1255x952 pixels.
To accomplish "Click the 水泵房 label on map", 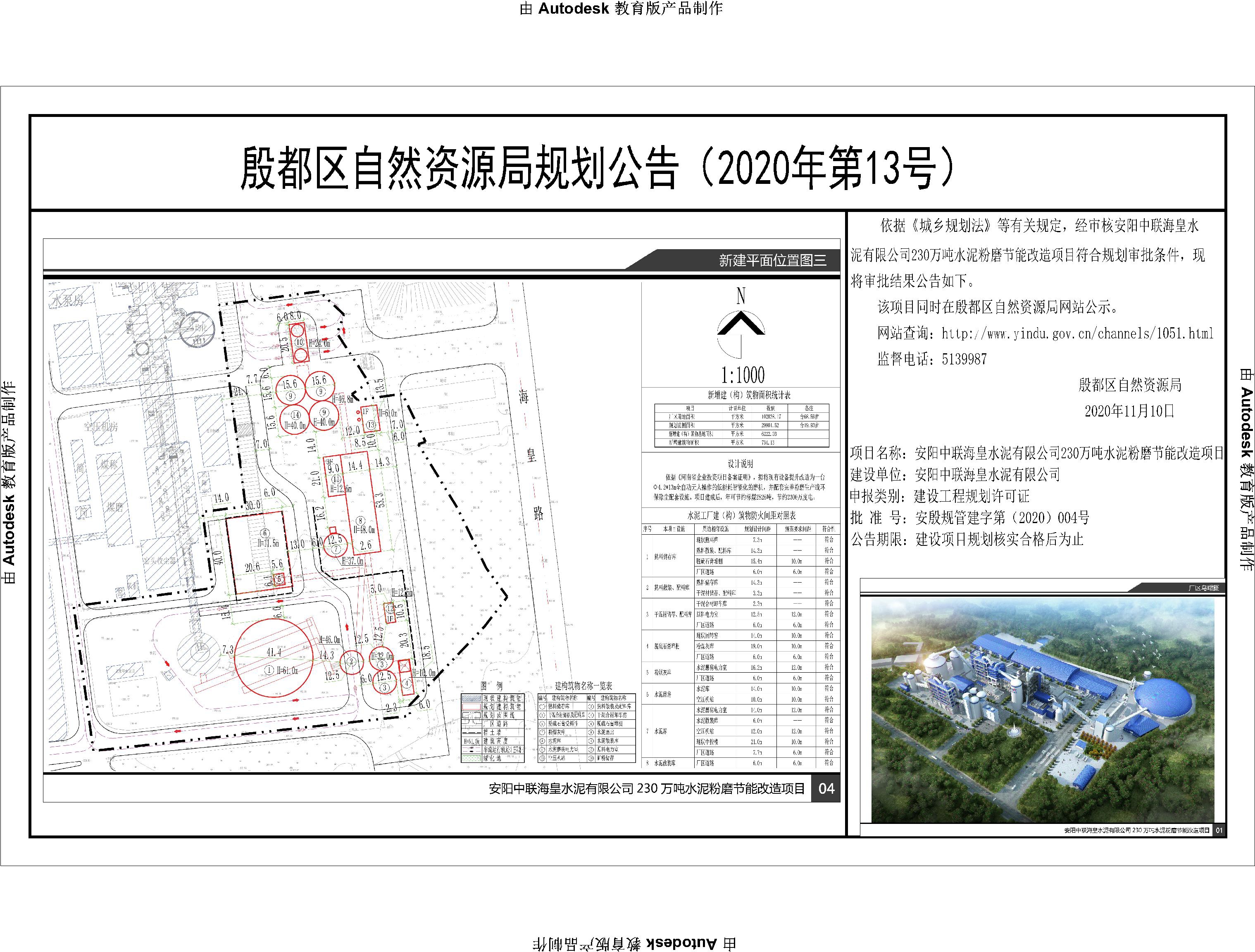I will pos(67,300).
